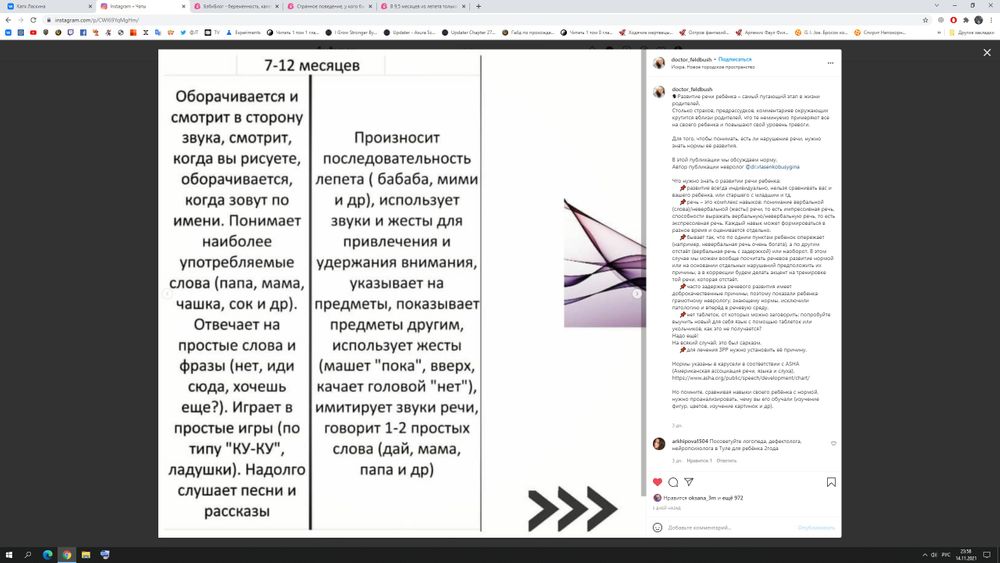Click "Подписаться" to follow doctor_feldbush
The height and width of the screenshot is (563, 1000).
pos(735,59)
